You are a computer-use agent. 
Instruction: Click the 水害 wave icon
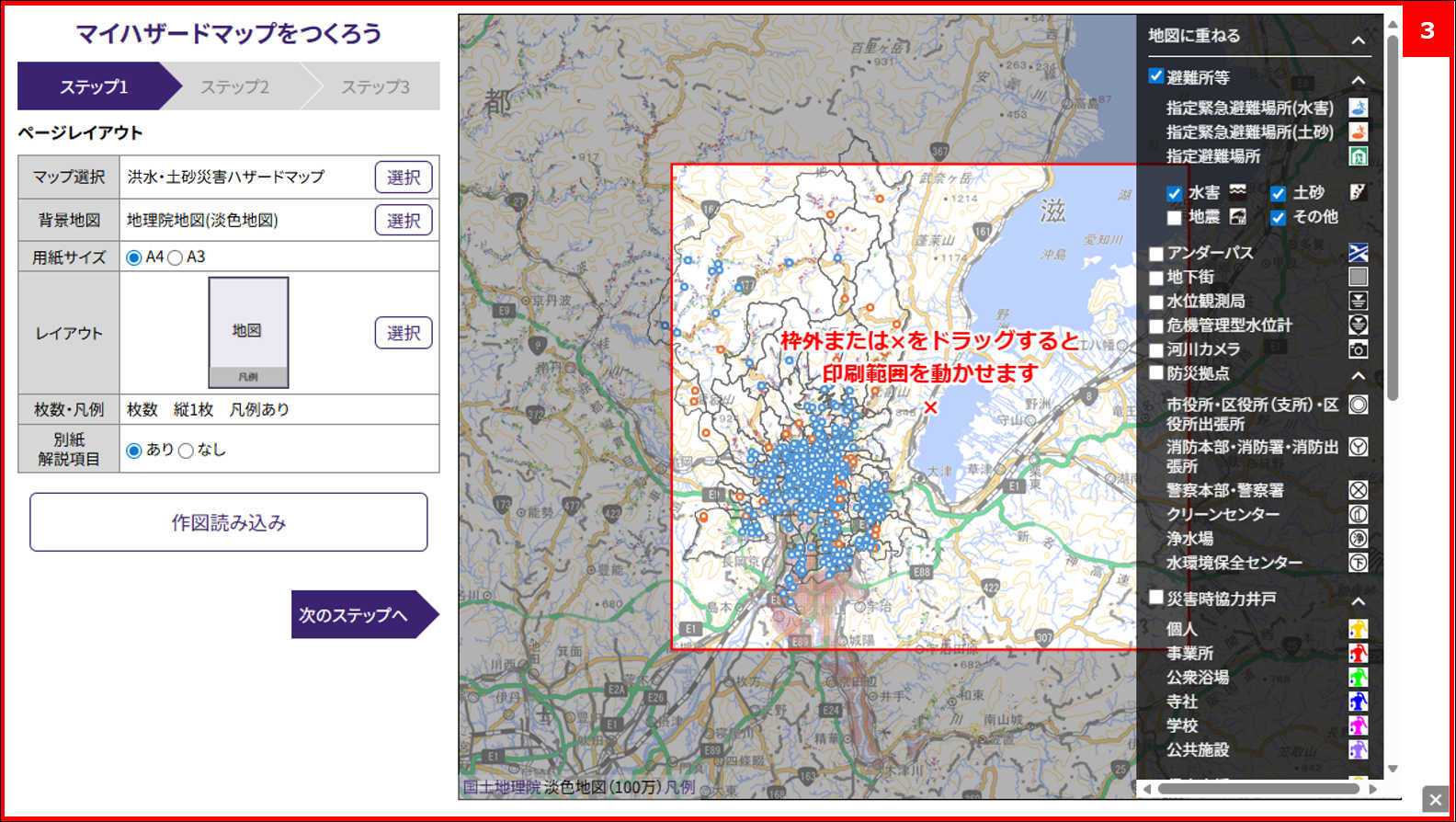[1238, 191]
